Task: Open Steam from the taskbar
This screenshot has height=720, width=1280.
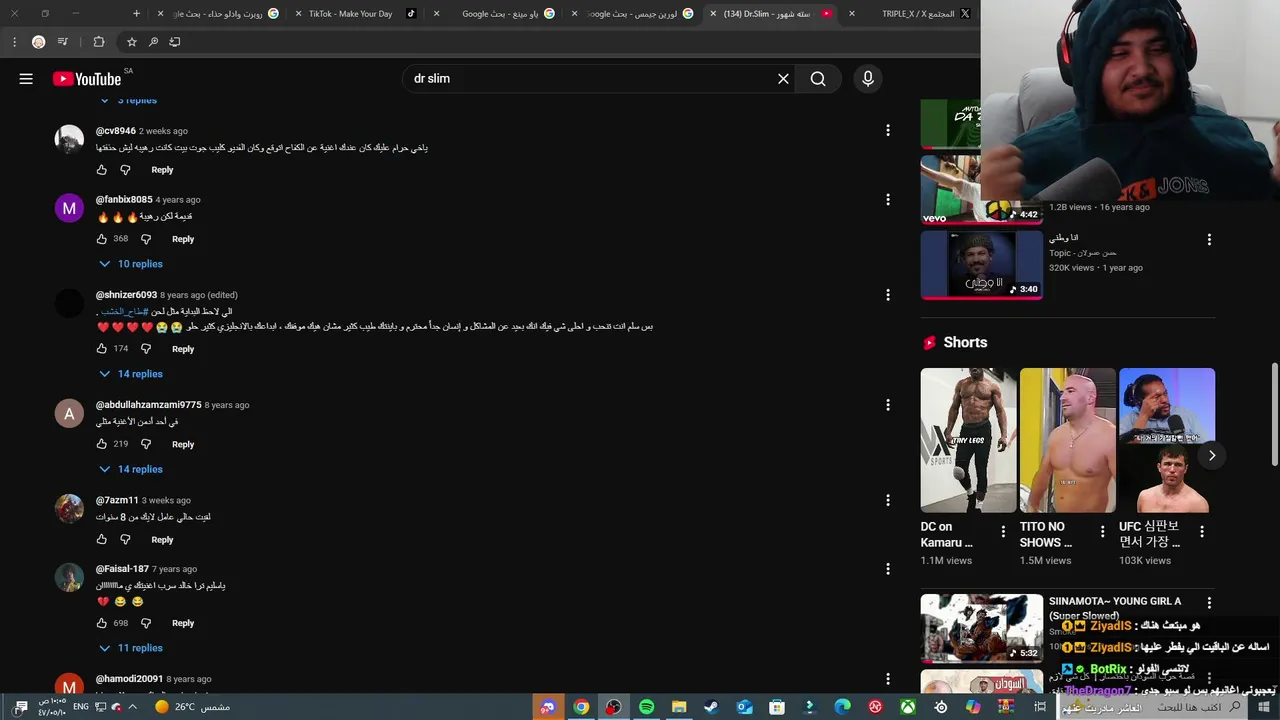Action: pos(711,707)
